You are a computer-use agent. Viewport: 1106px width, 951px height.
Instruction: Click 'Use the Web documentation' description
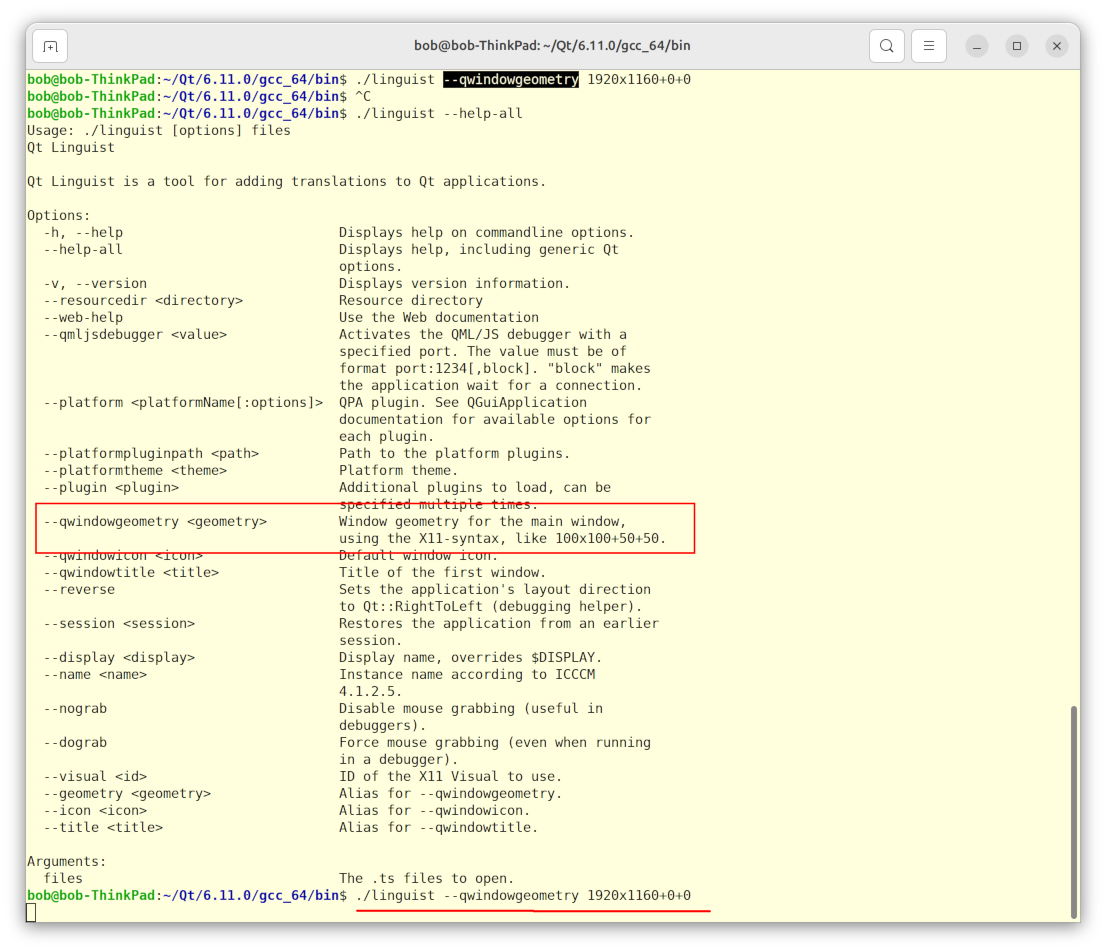click(x=439, y=317)
